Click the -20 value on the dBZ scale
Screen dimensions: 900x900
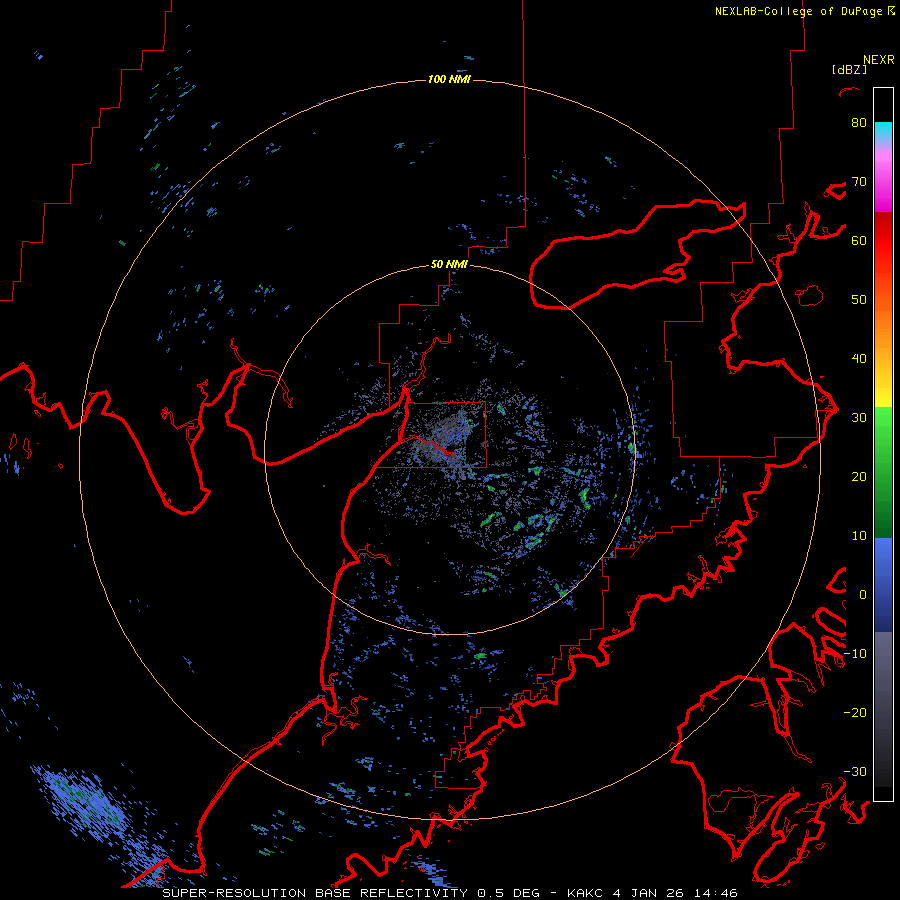pyautogui.click(x=855, y=713)
